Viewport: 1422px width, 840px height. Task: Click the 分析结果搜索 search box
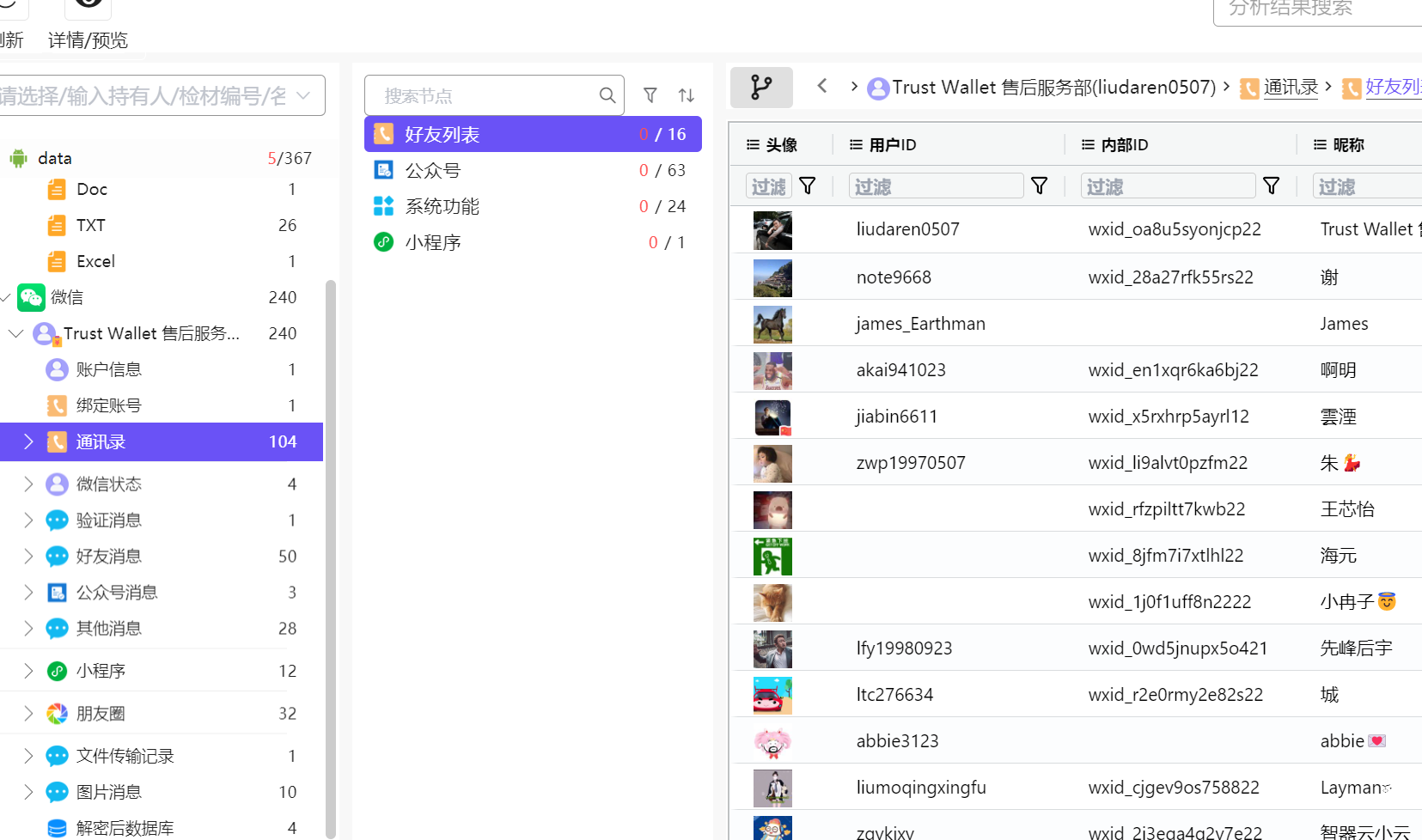pos(1318,10)
